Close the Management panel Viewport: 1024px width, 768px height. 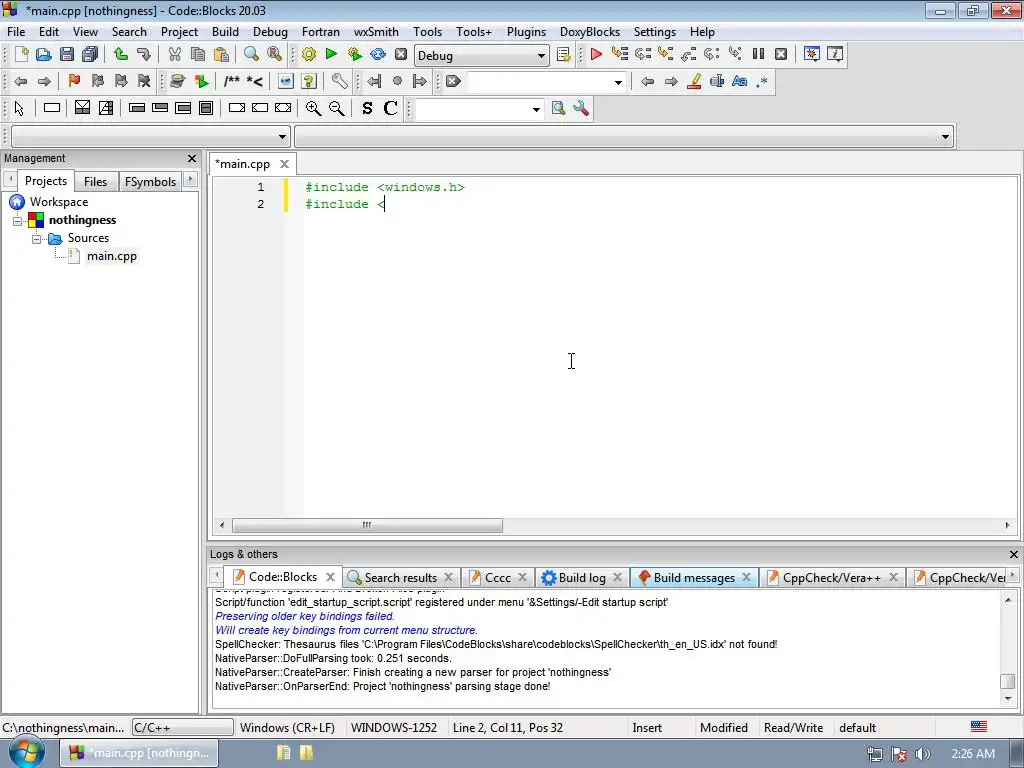click(191, 158)
